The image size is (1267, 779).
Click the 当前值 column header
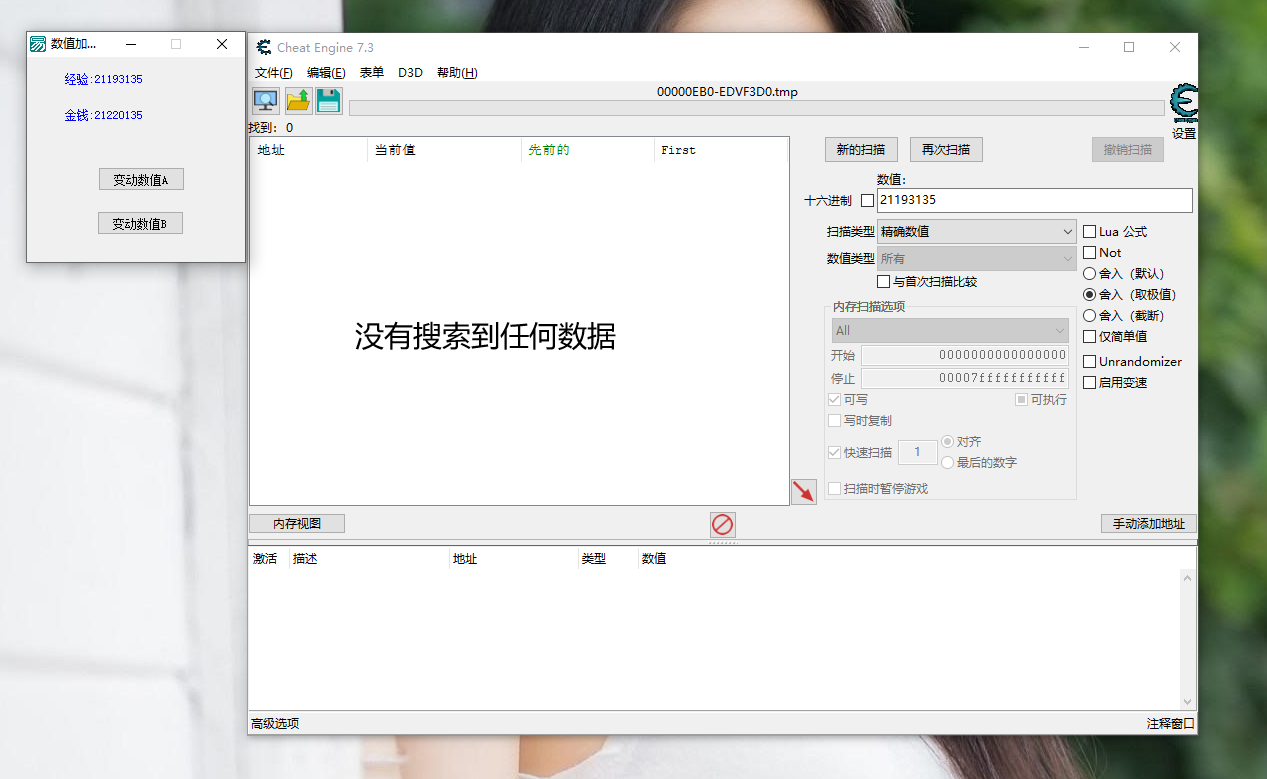coord(445,150)
